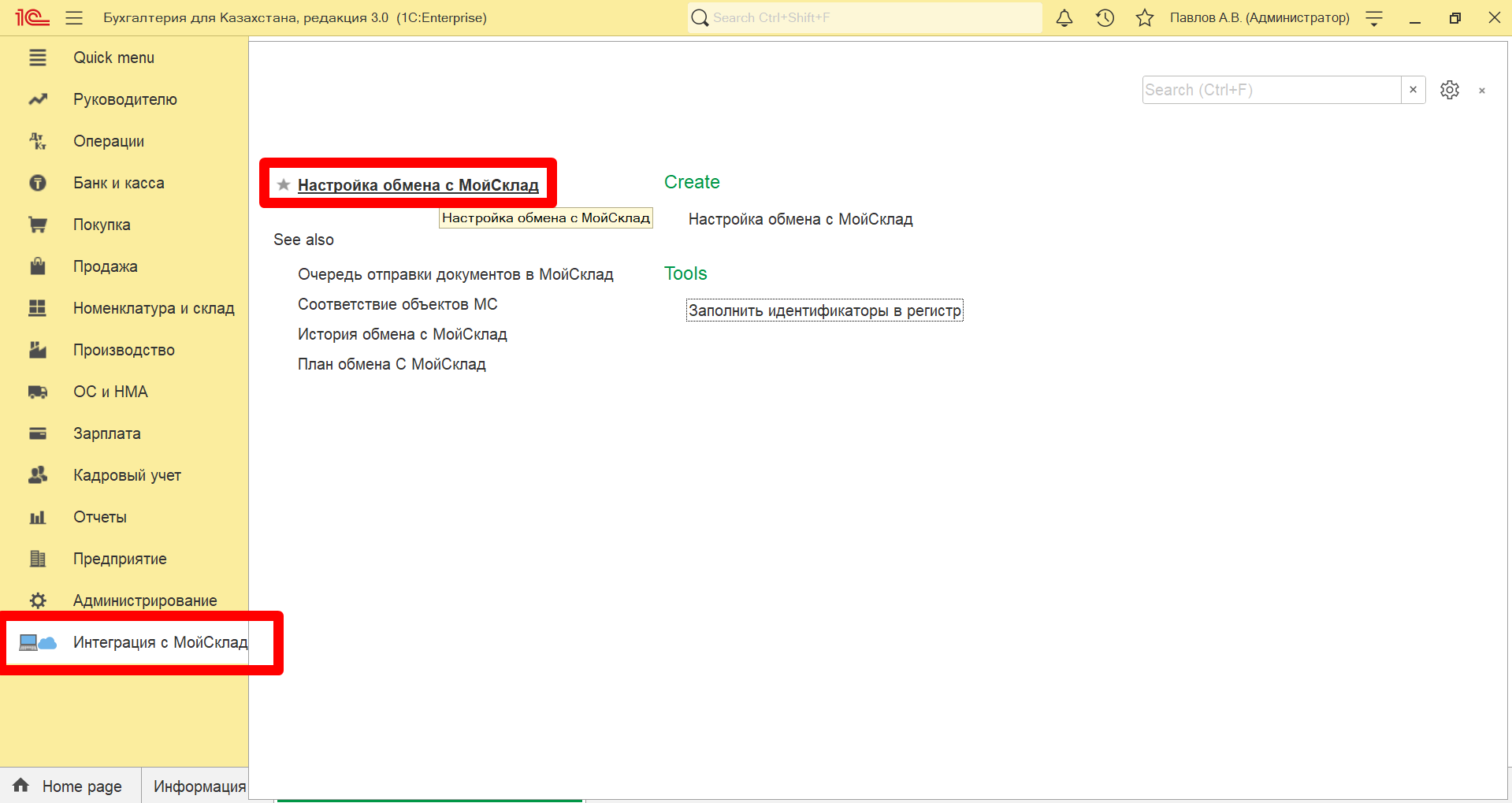Click the Quick menu list icon

(x=38, y=58)
